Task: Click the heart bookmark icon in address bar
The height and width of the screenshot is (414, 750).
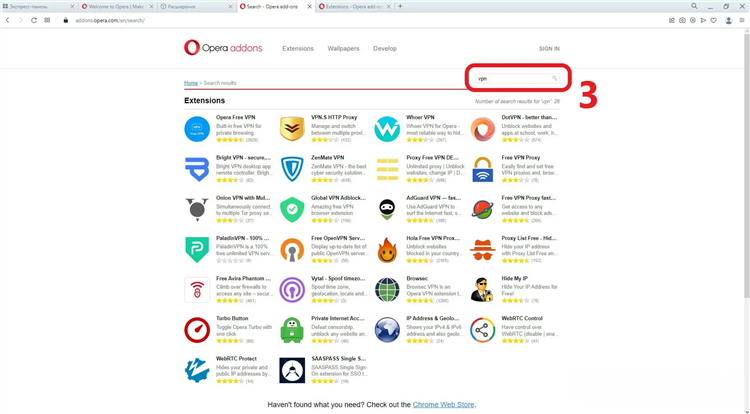Action: tap(714, 20)
